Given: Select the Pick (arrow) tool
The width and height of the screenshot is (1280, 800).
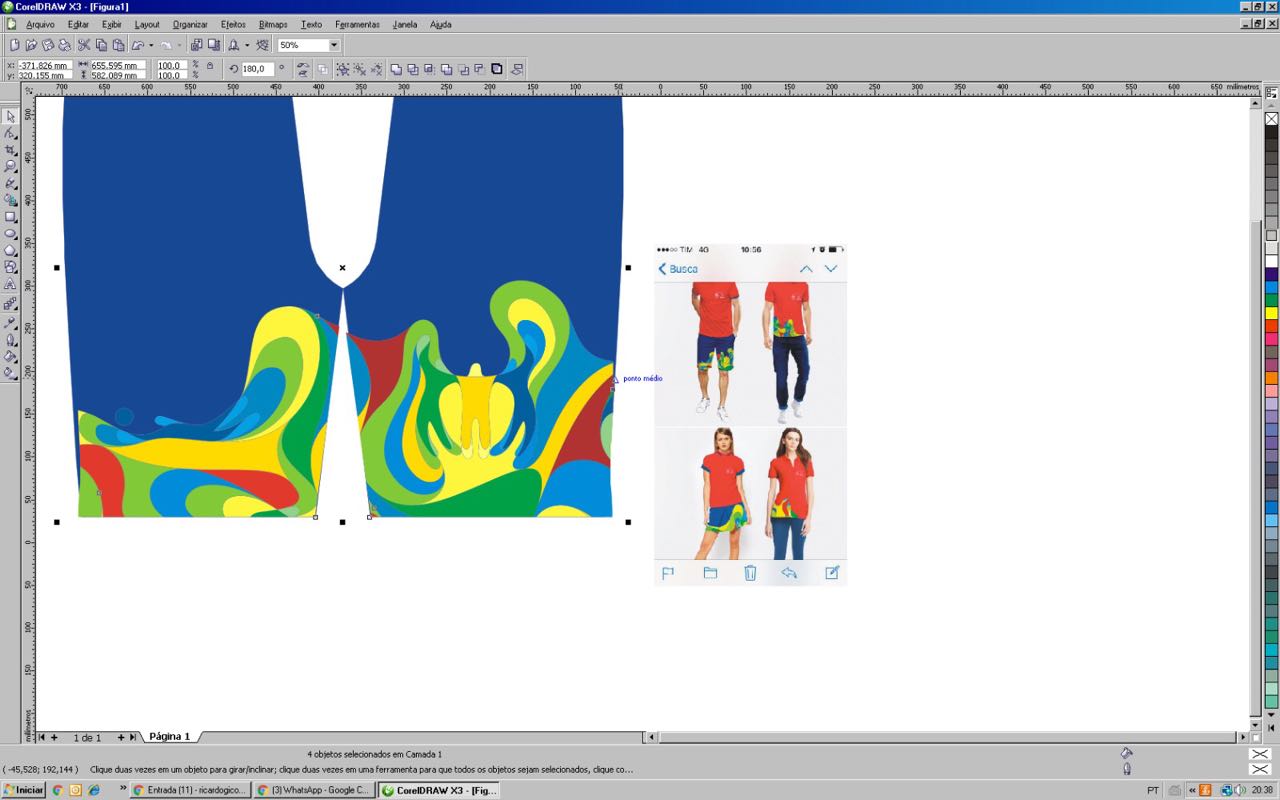Looking at the screenshot, I should [11, 116].
